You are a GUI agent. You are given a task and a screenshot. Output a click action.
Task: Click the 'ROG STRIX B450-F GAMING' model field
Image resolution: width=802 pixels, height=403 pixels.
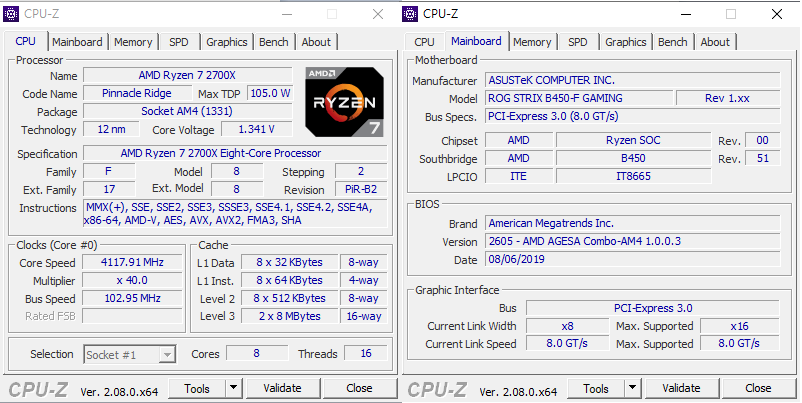tap(579, 98)
